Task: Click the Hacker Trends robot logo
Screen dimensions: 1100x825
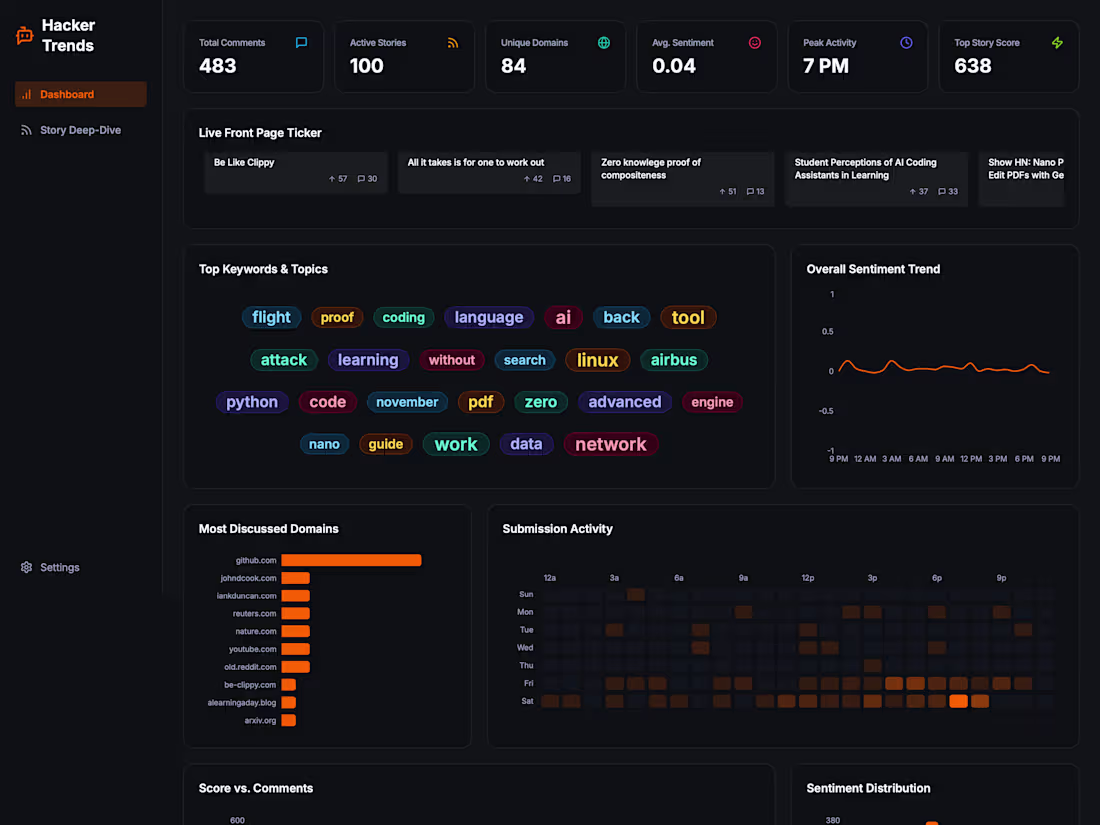Action: click(25, 35)
